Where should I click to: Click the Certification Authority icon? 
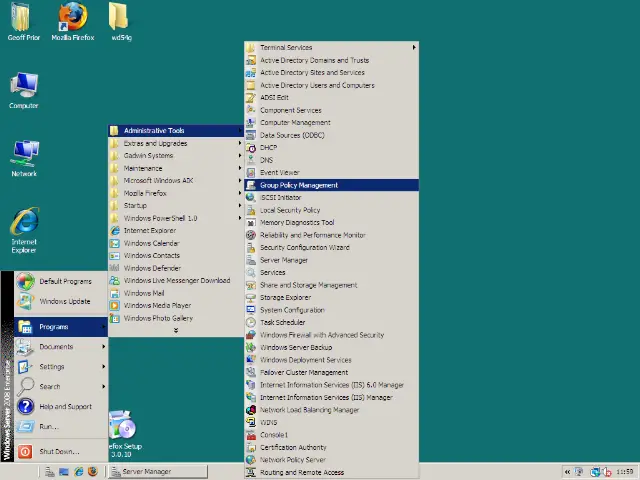coord(251,447)
